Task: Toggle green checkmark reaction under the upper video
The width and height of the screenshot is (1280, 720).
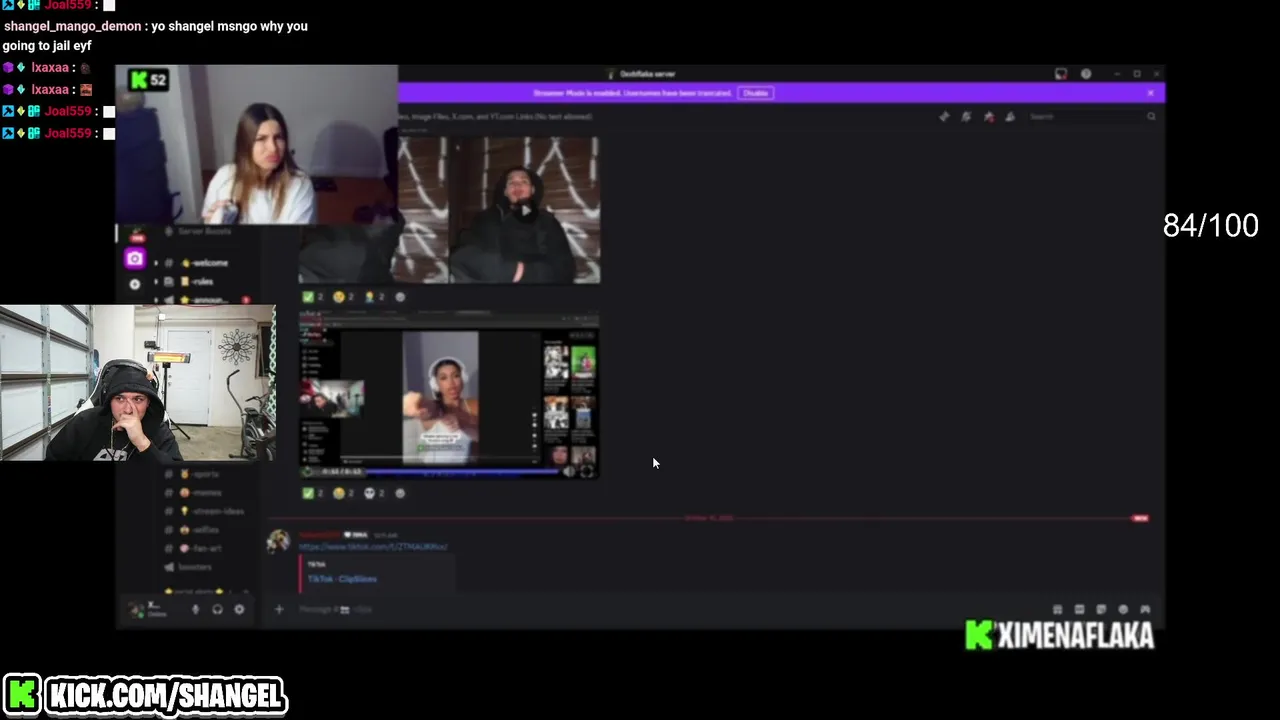Action: pyautogui.click(x=315, y=297)
